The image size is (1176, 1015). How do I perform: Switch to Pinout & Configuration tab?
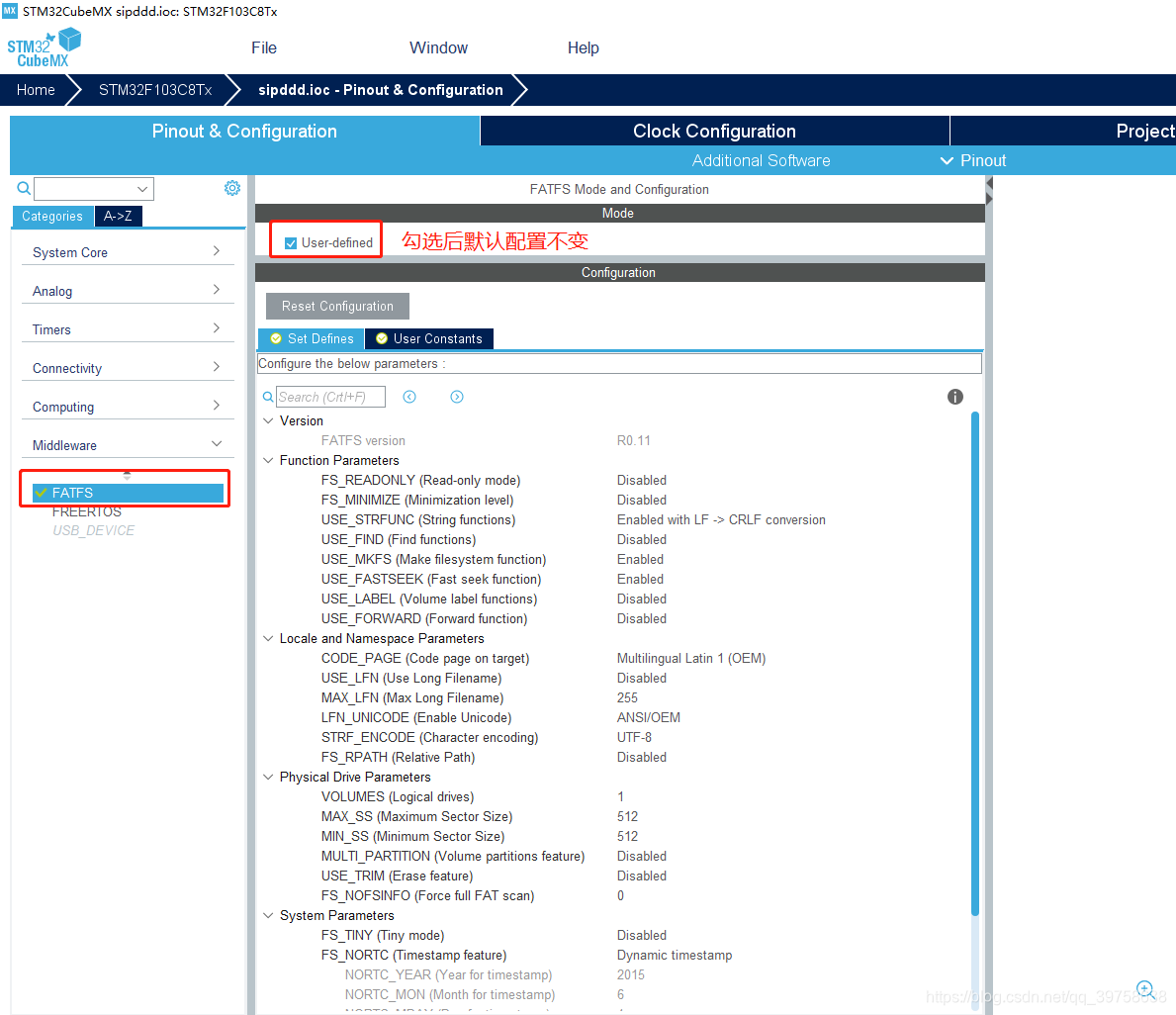click(x=244, y=131)
